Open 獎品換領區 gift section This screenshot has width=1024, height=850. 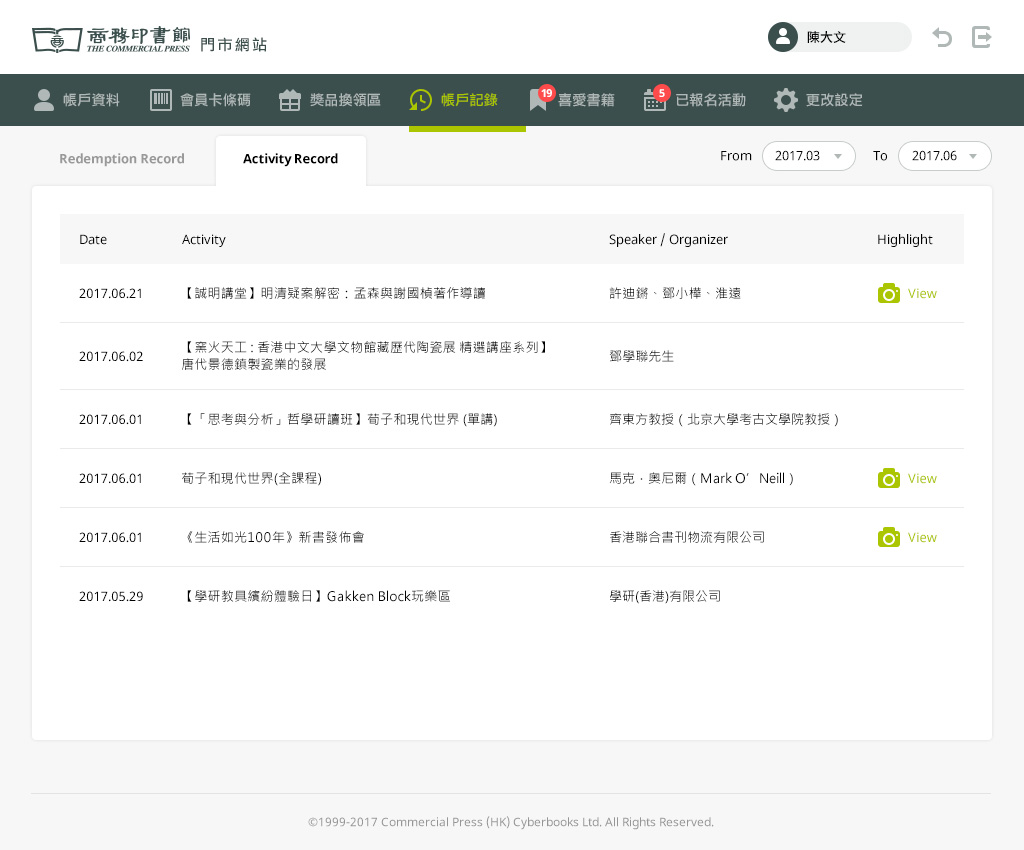coord(329,100)
